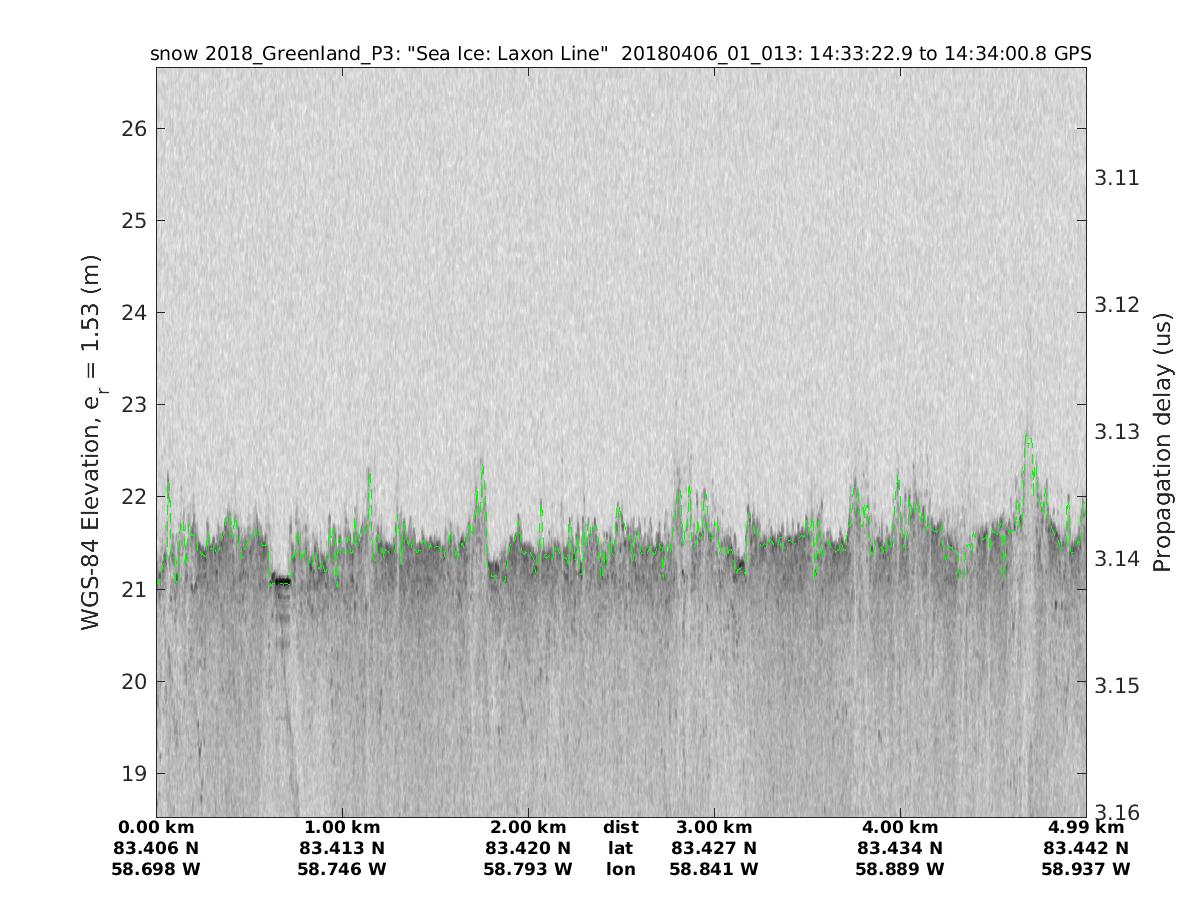Click the 83.427 N latitude value

(714, 849)
